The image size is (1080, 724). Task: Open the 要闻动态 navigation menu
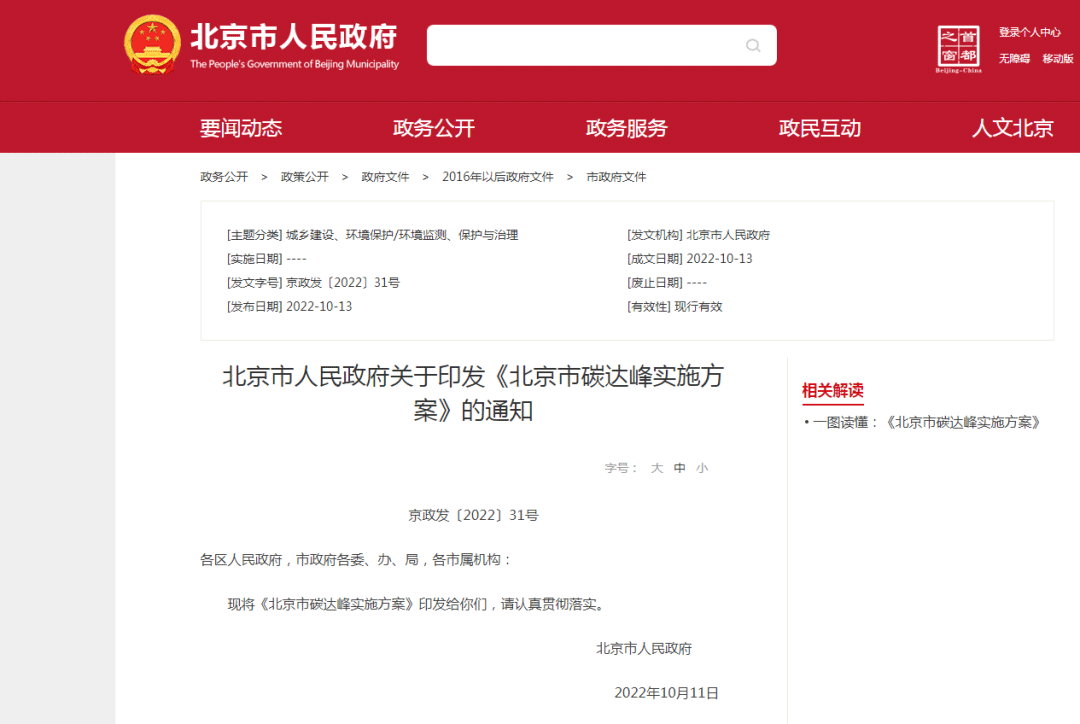point(241,128)
